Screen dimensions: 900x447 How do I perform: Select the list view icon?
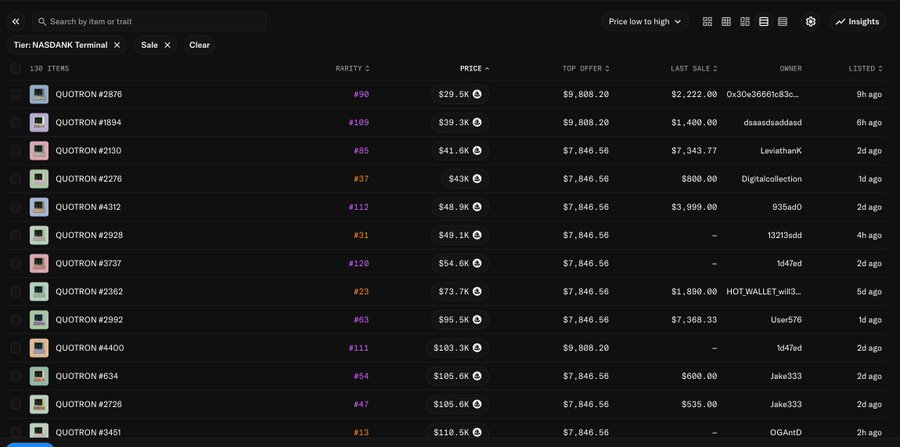click(x=763, y=21)
